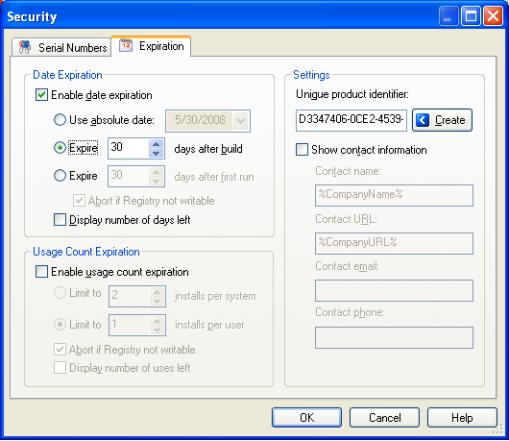Toggle Abort if Registry not writable under Date Expiration
Image resolution: width=509 pixels, height=441 pixels.
click(x=79, y=201)
